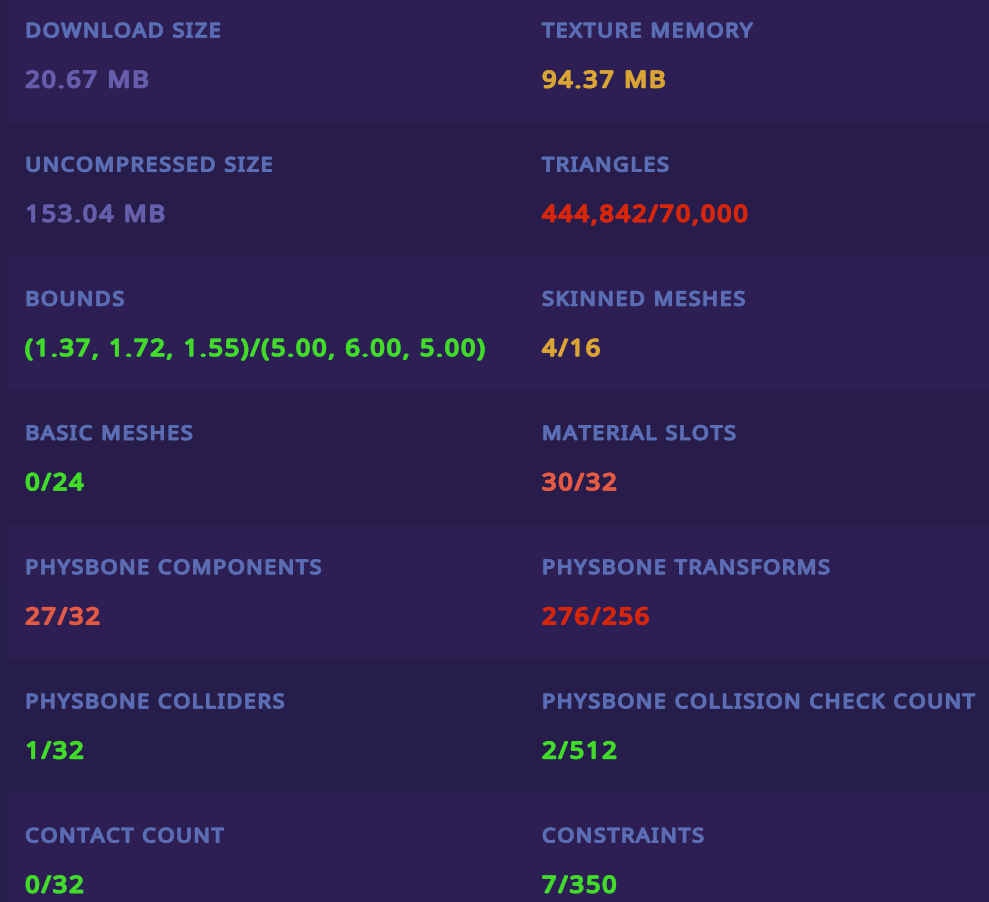989x902 pixels.
Task: Click the 153.04 MB uncompressed size value
Action: [95, 213]
